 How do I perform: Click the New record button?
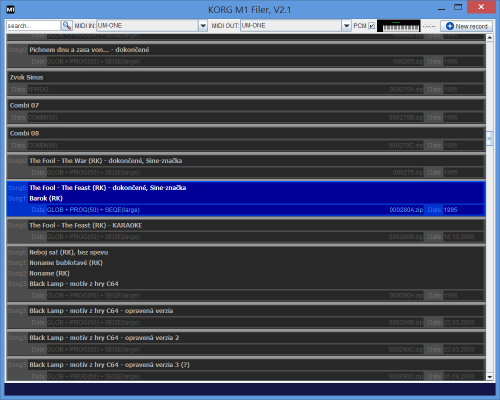coord(466,26)
